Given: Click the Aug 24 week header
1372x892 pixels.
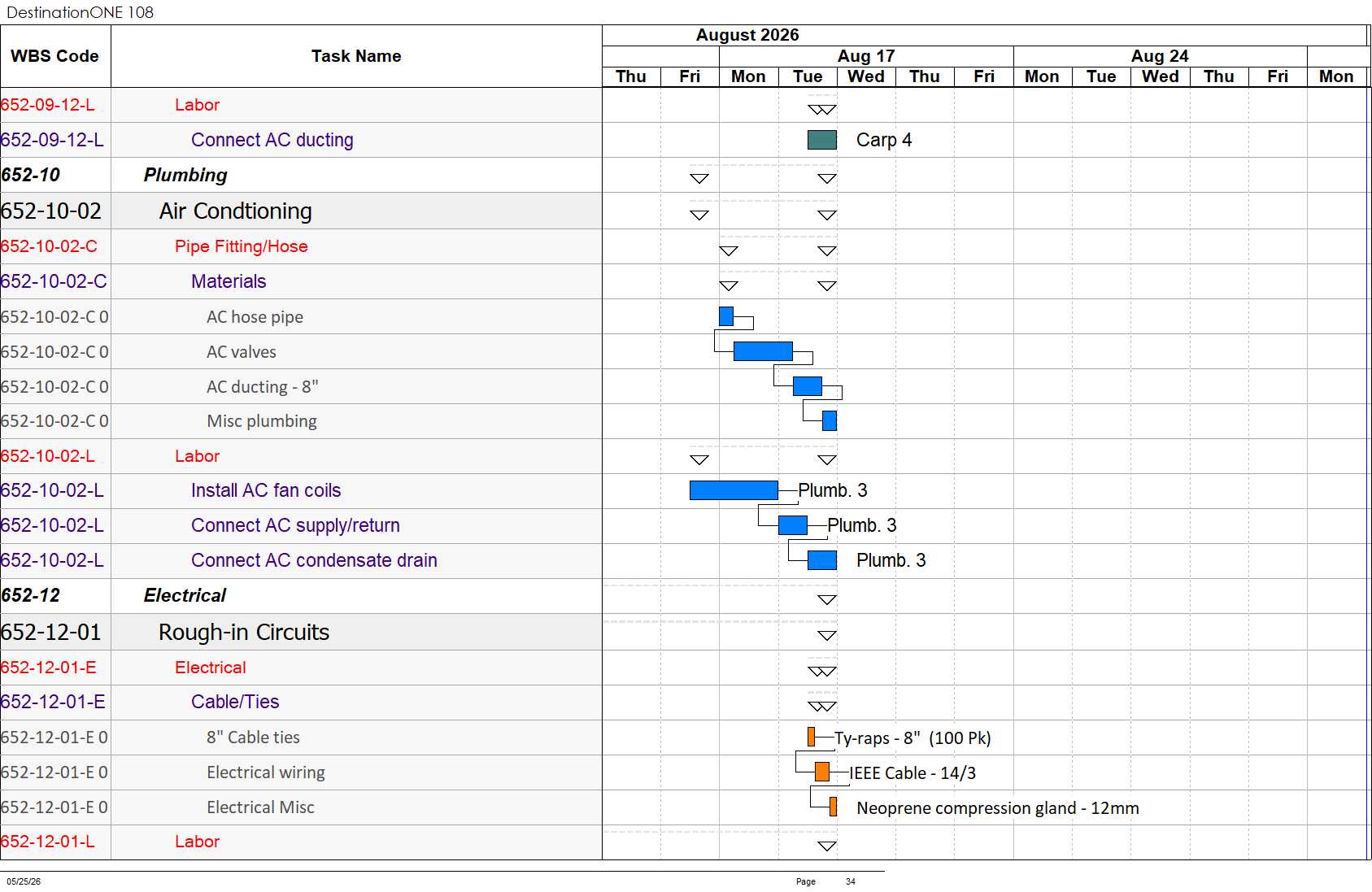Looking at the screenshot, I should [x=1160, y=56].
